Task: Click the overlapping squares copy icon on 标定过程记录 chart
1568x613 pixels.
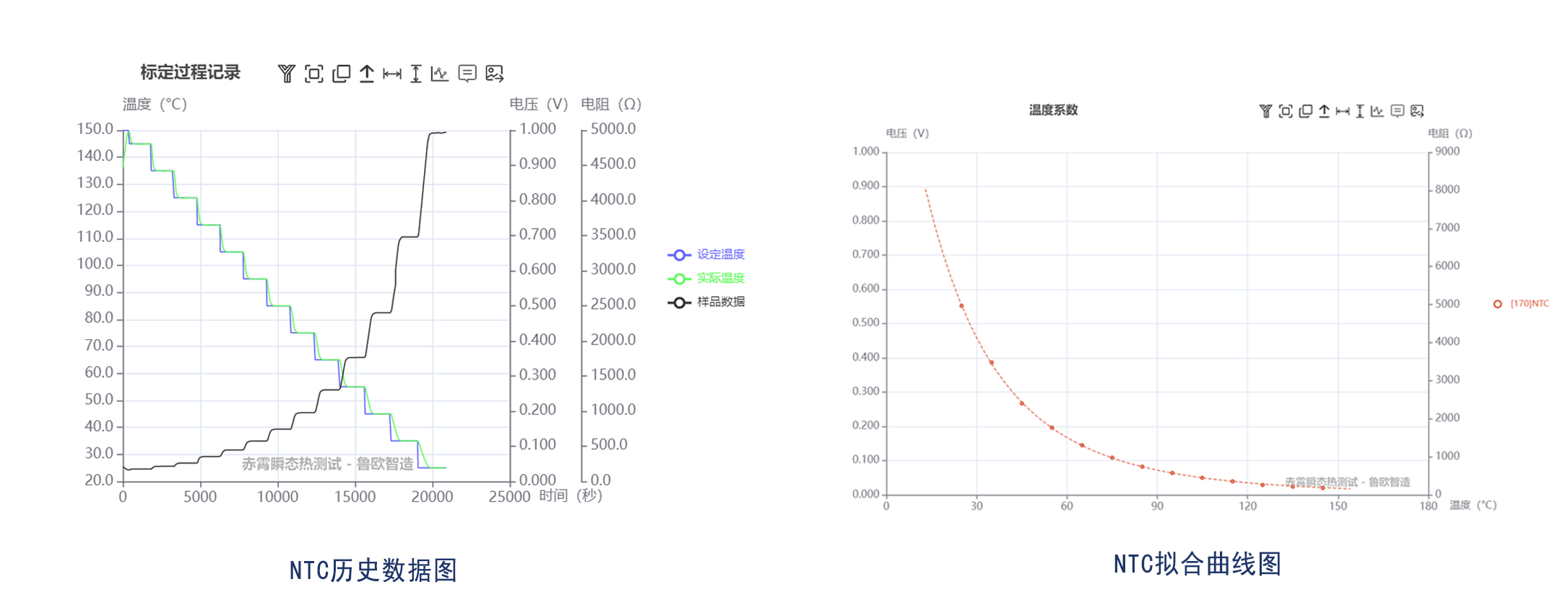Action: point(341,74)
